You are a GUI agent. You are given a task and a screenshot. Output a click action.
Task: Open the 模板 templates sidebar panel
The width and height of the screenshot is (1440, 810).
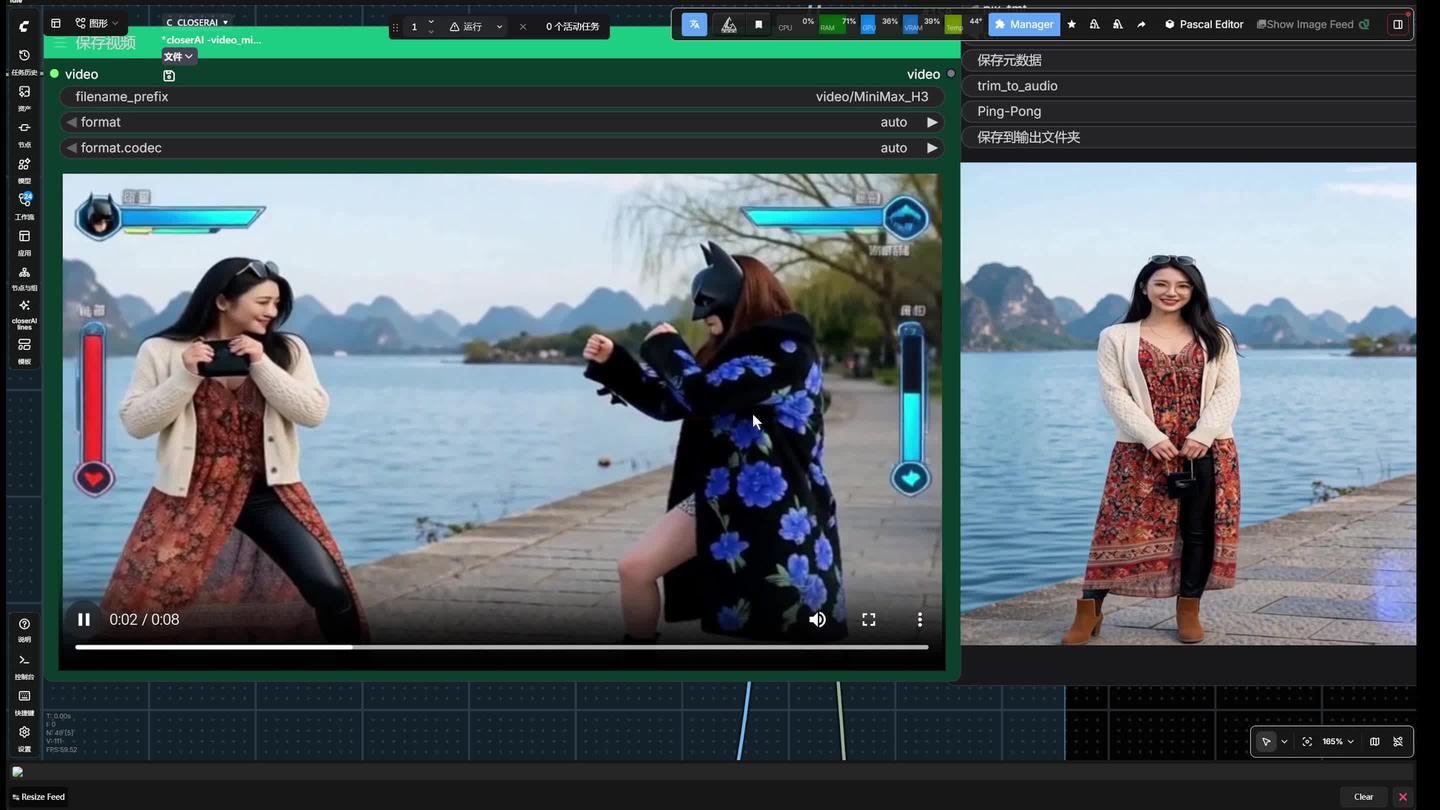24,350
